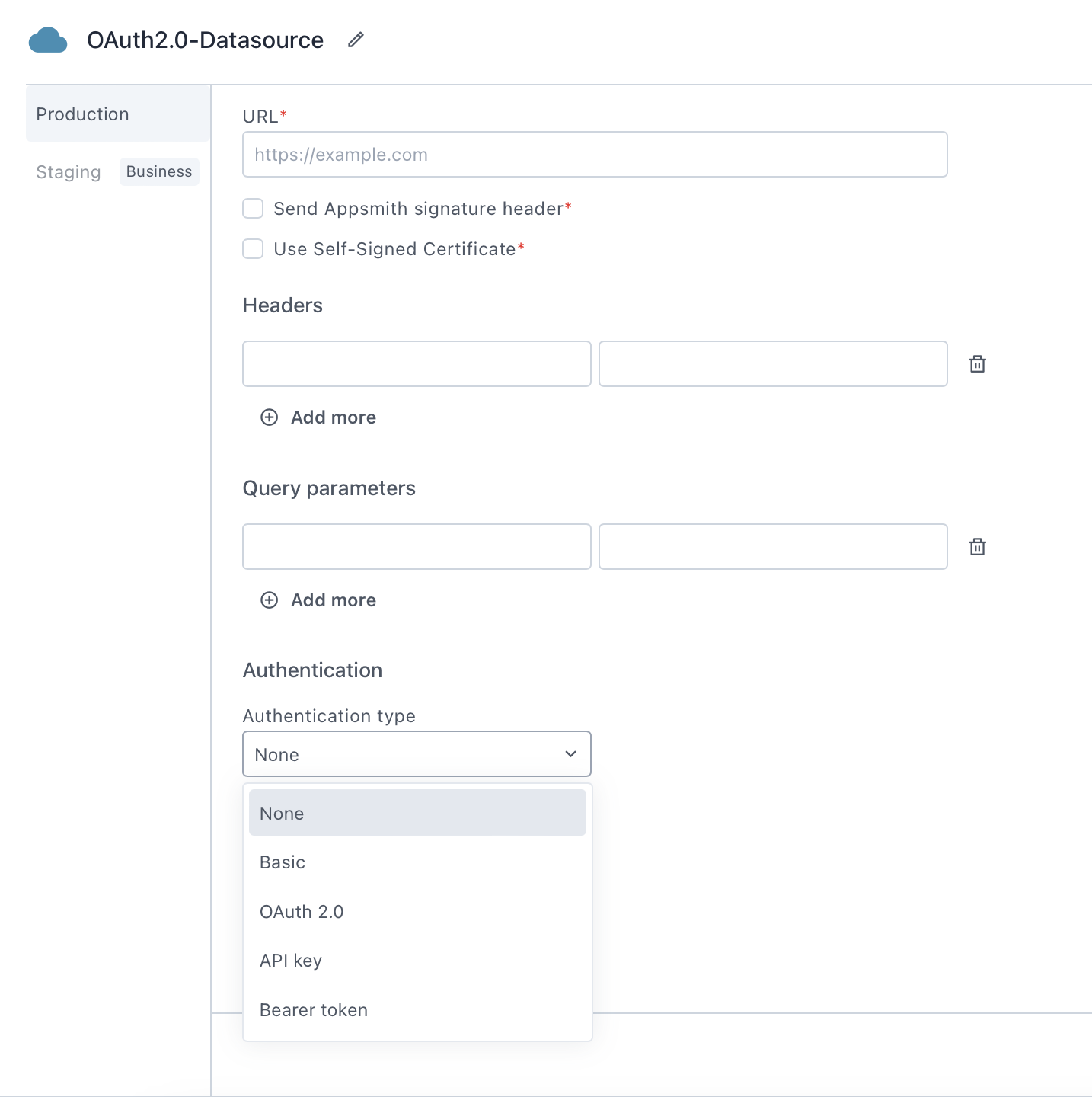The width and height of the screenshot is (1092, 1097).
Task: Click the plus icon under Query parameters
Action: coord(269,600)
